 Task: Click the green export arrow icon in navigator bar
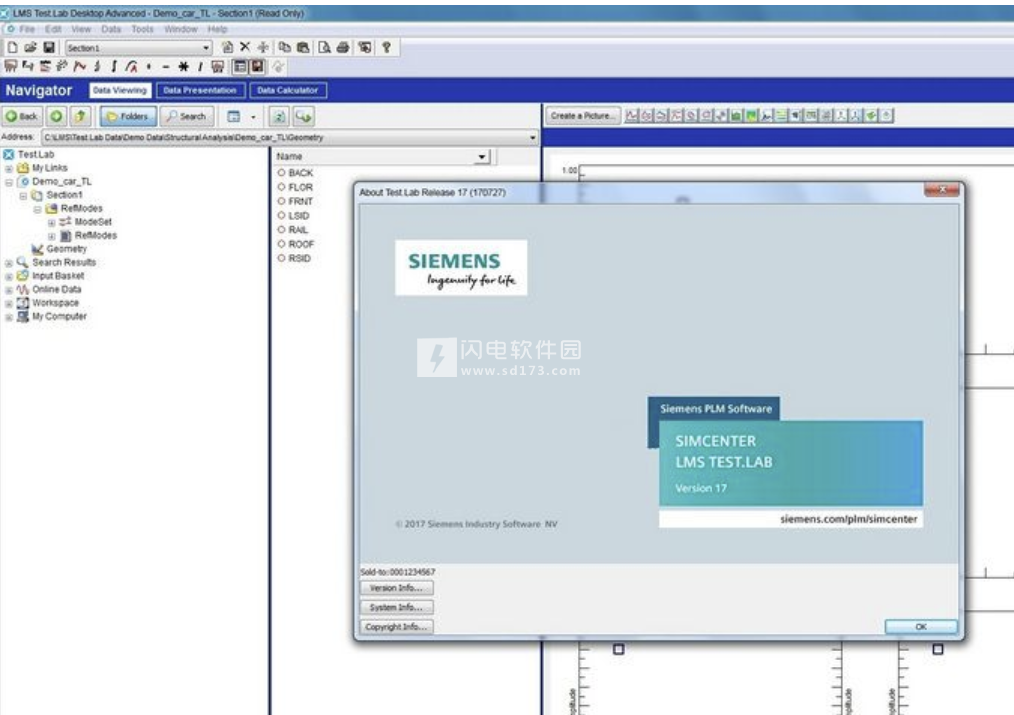click(303, 116)
